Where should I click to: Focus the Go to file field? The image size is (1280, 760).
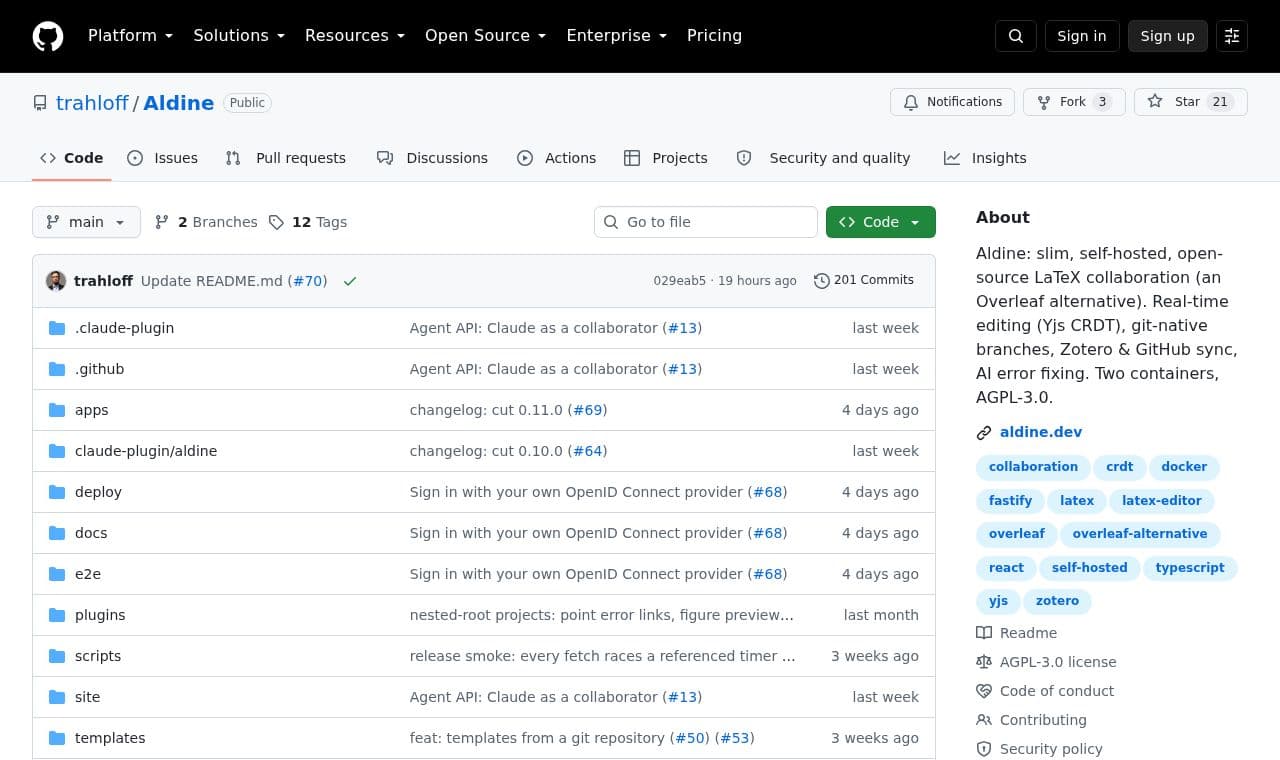coord(706,222)
